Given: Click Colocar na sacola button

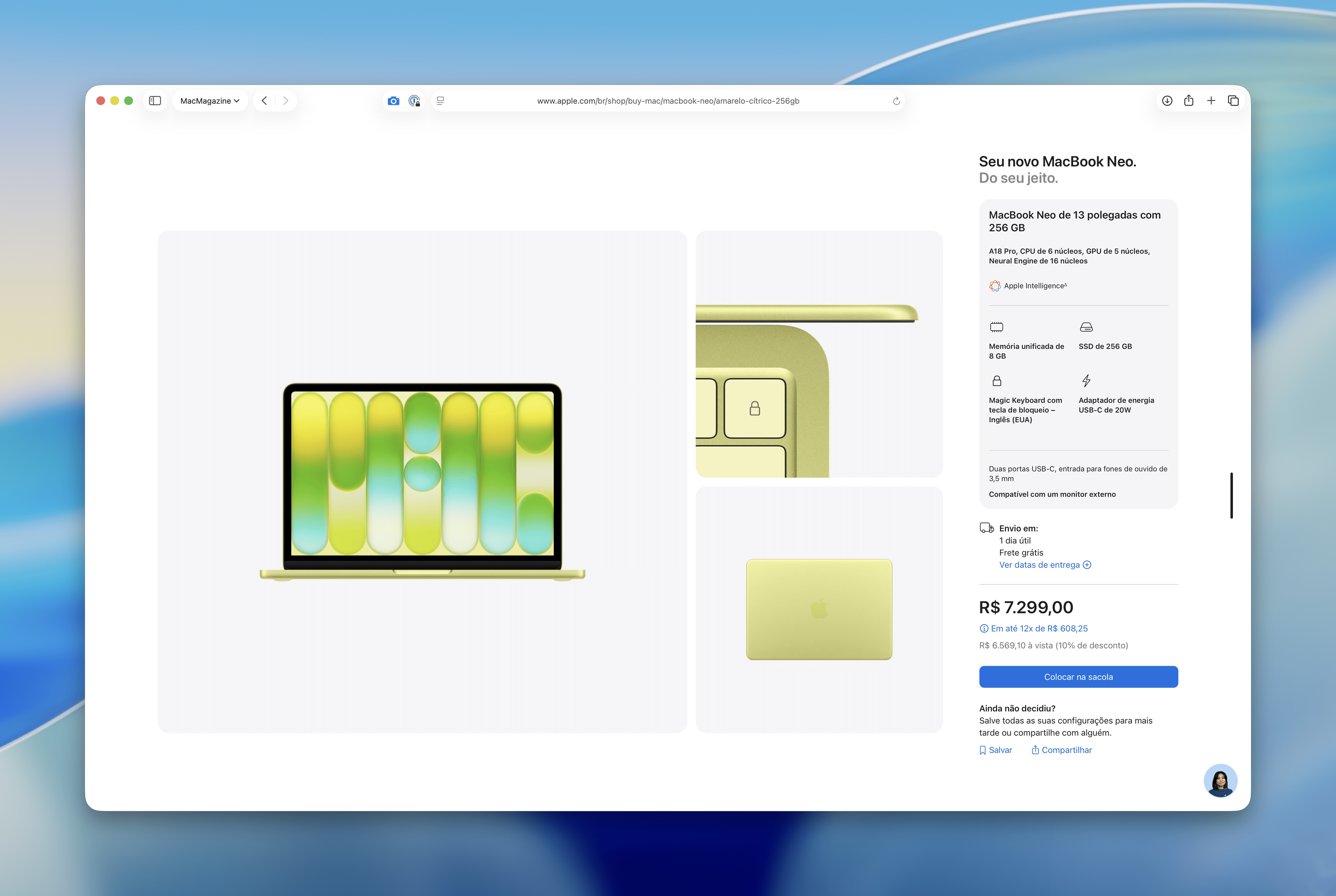Looking at the screenshot, I should click(x=1078, y=677).
